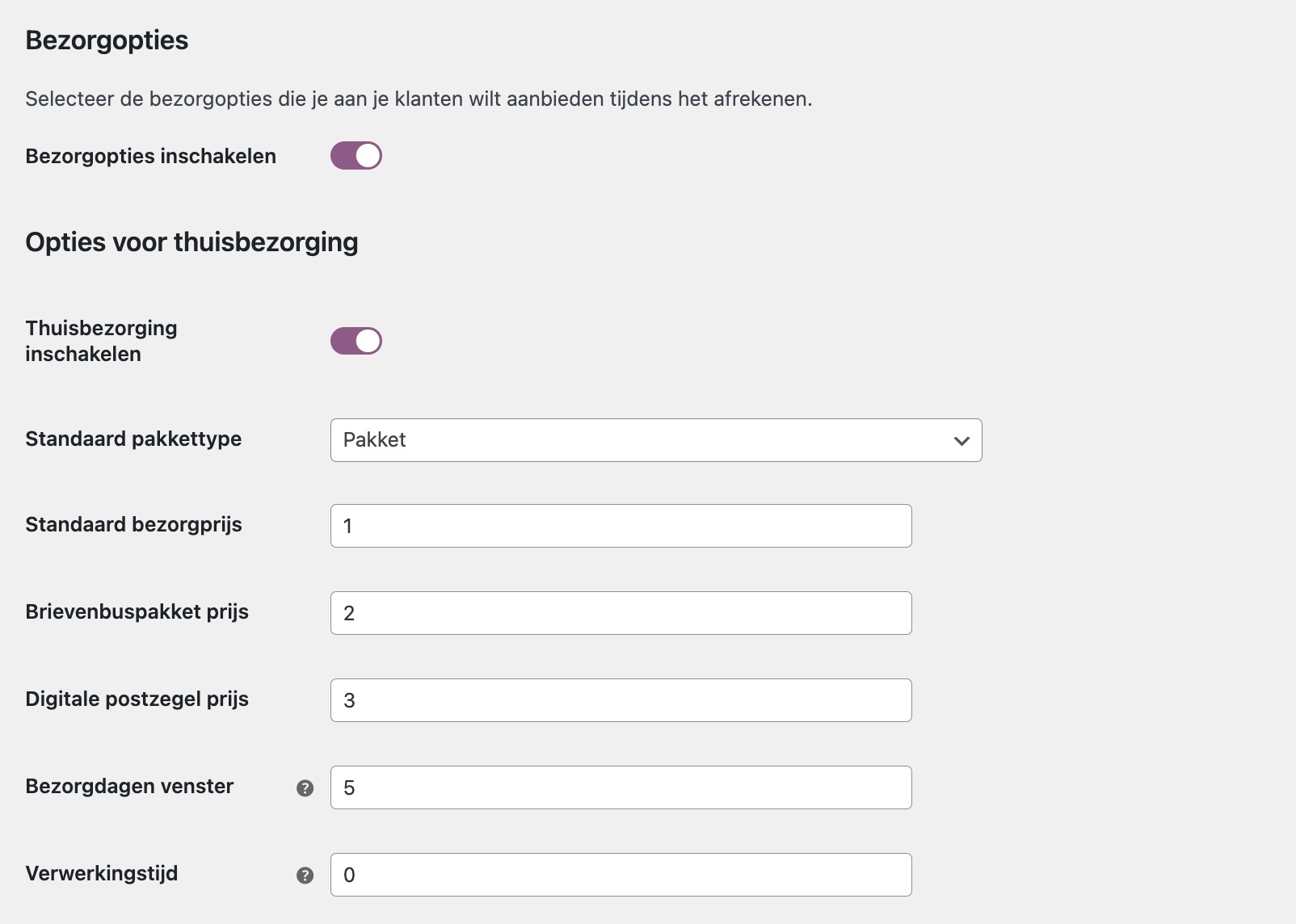Toggle Thuisbezorging inschakelen off
The height and width of the screenshot is (924, 1296).
[x=356, y=340]
